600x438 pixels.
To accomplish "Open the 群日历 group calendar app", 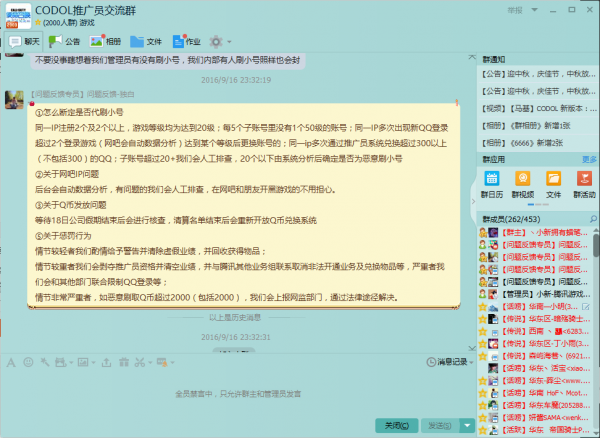I will 492,185.
